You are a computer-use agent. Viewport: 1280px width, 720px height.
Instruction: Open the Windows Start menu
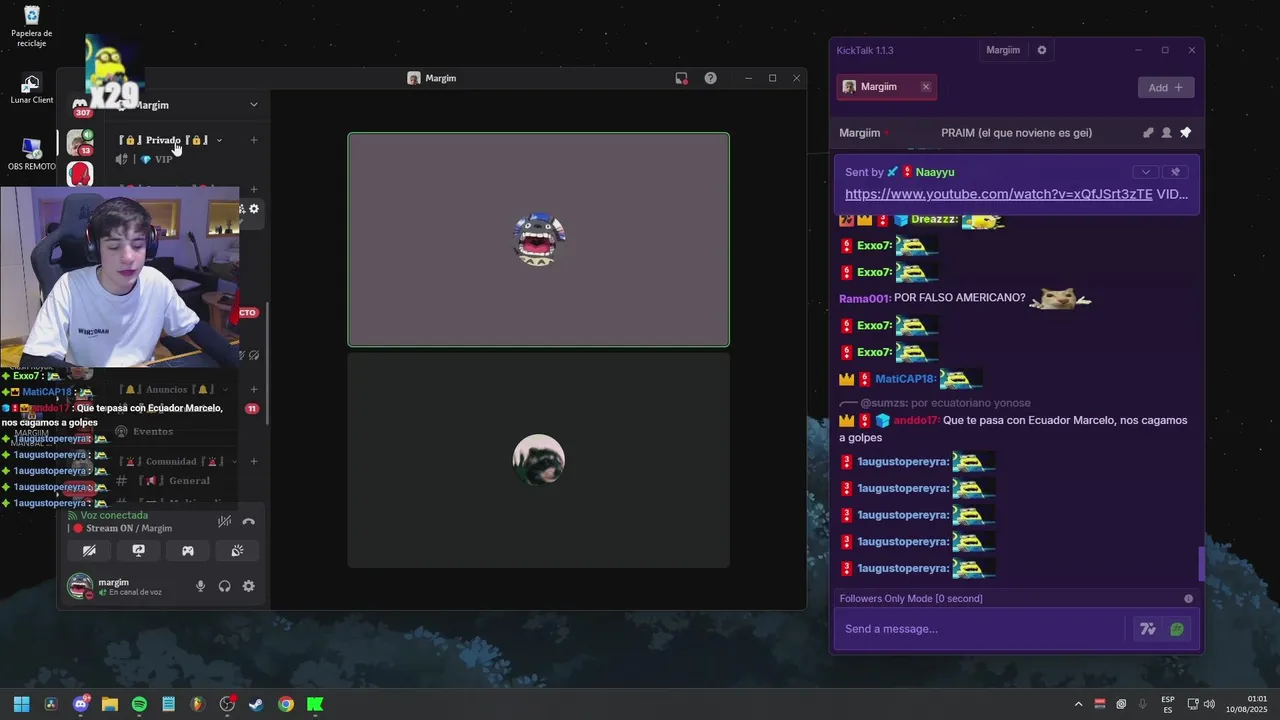pos(21,704)
